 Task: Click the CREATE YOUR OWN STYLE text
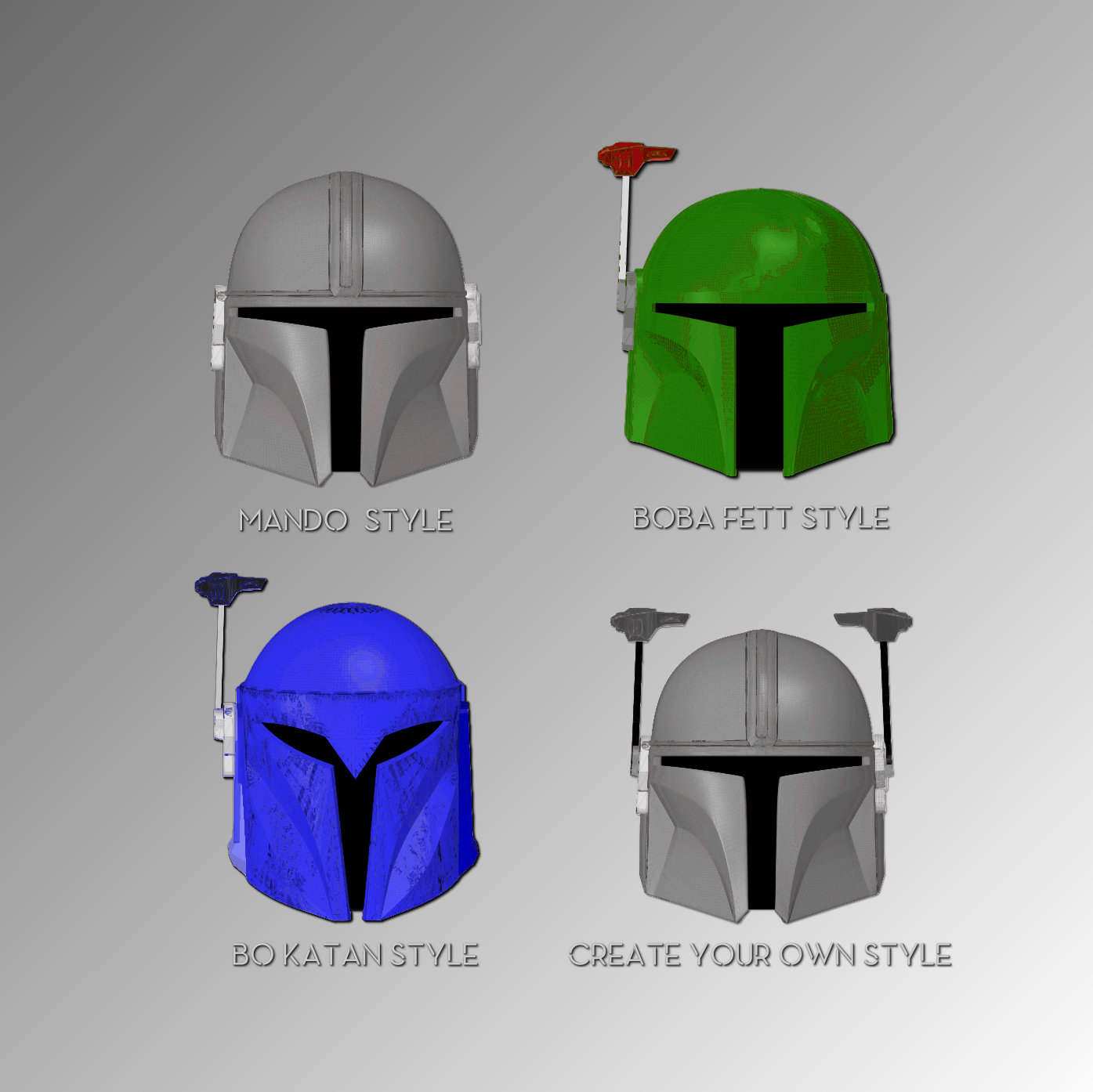pos(760,955)
